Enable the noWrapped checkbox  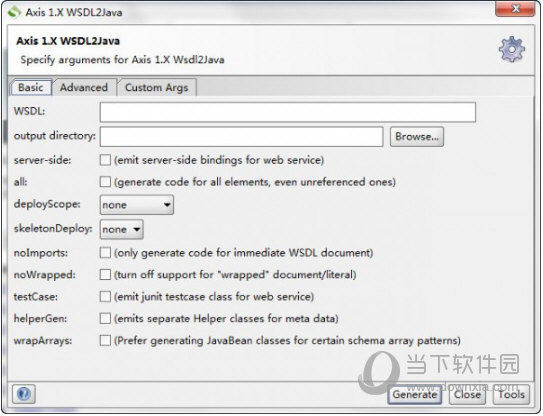click(105, 274)
